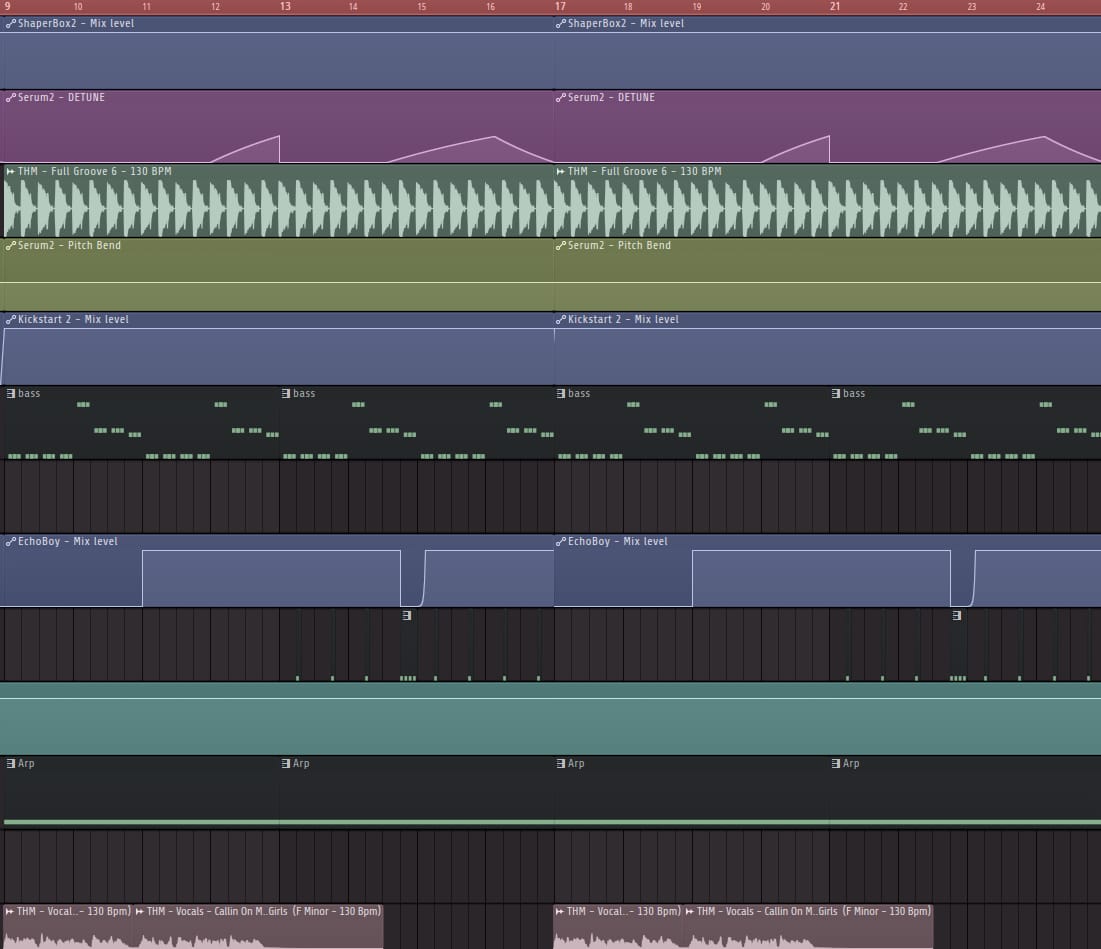Click the ShaperBox2 Mix level automation icon at bar 9

(x=11, y=24)
